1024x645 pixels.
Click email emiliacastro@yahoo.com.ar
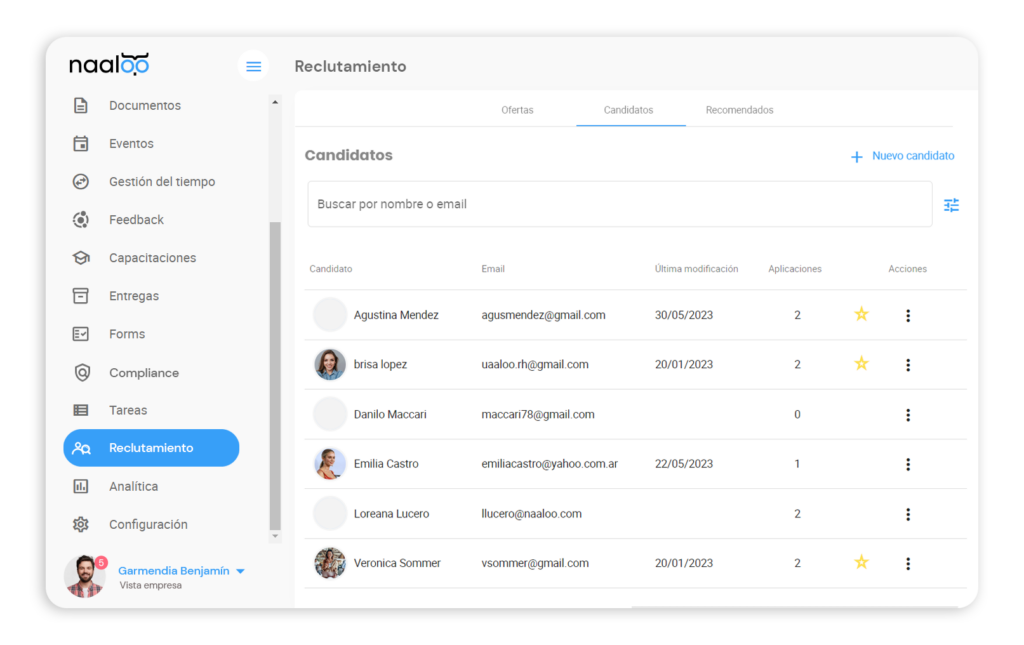(x=549, y=464)
